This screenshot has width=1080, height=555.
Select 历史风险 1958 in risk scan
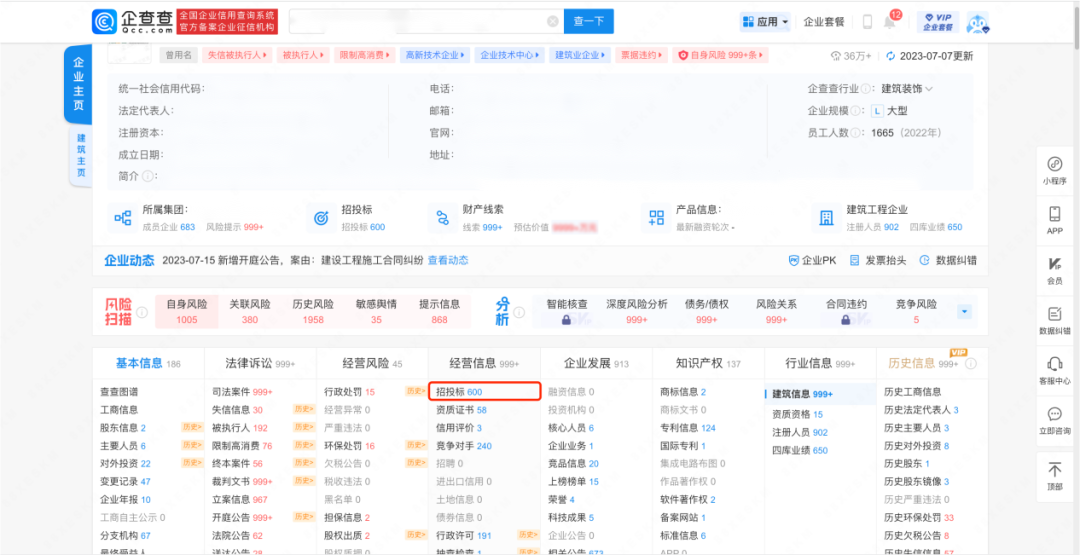[x=313, y=311]
